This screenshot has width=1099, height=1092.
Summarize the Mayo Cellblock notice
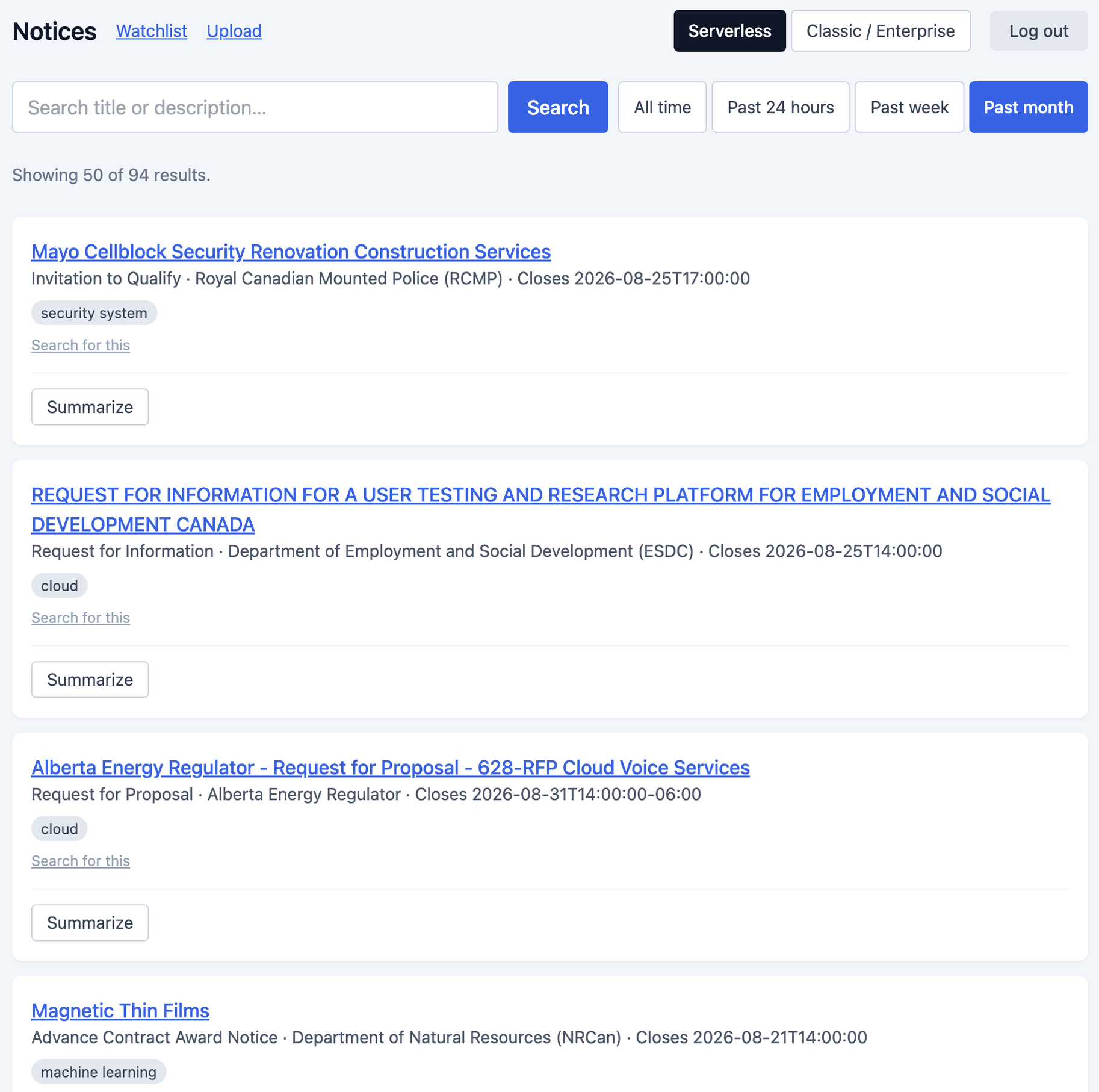[90, 407]
